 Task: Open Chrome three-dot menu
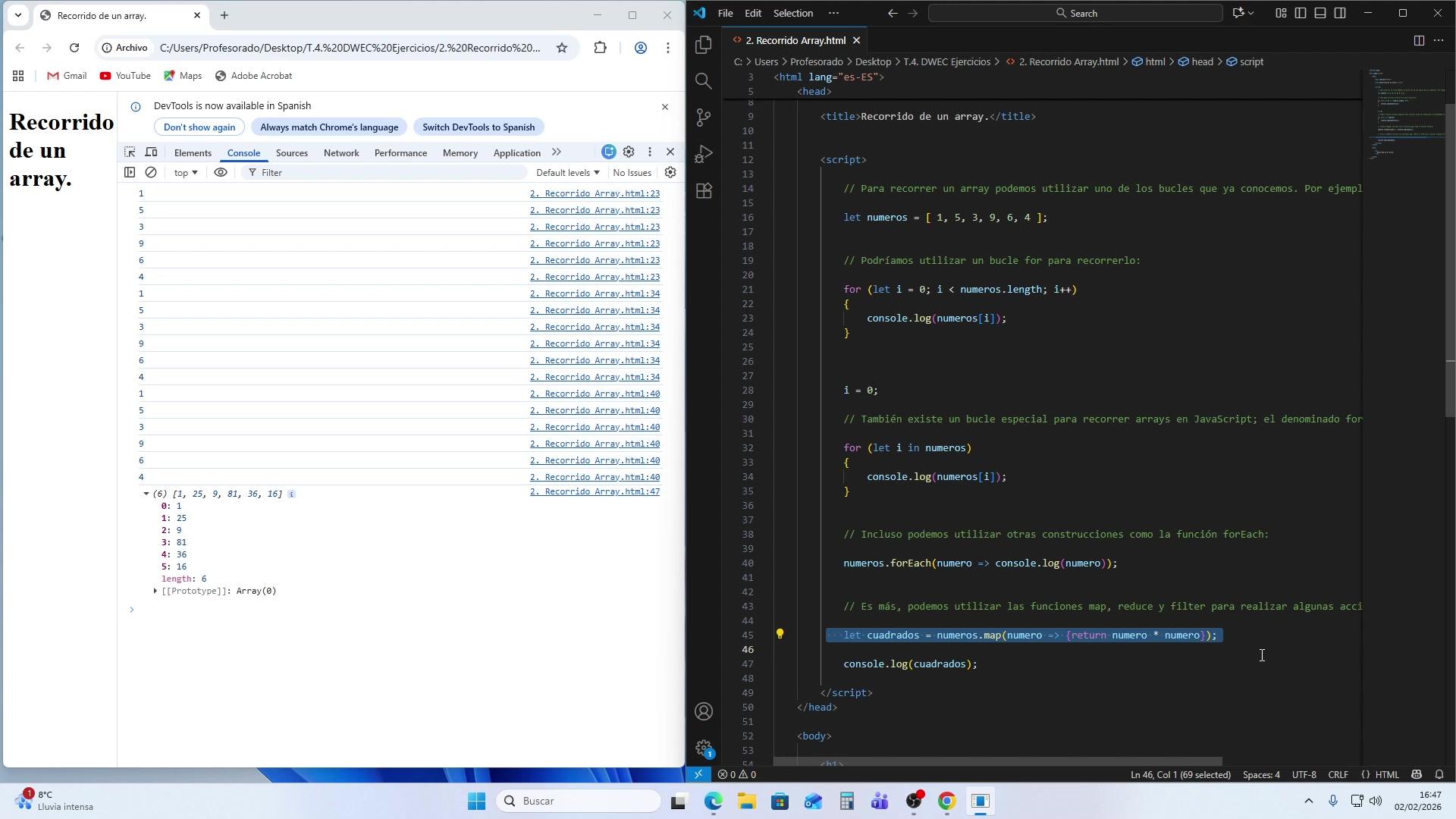pos(667,48)
